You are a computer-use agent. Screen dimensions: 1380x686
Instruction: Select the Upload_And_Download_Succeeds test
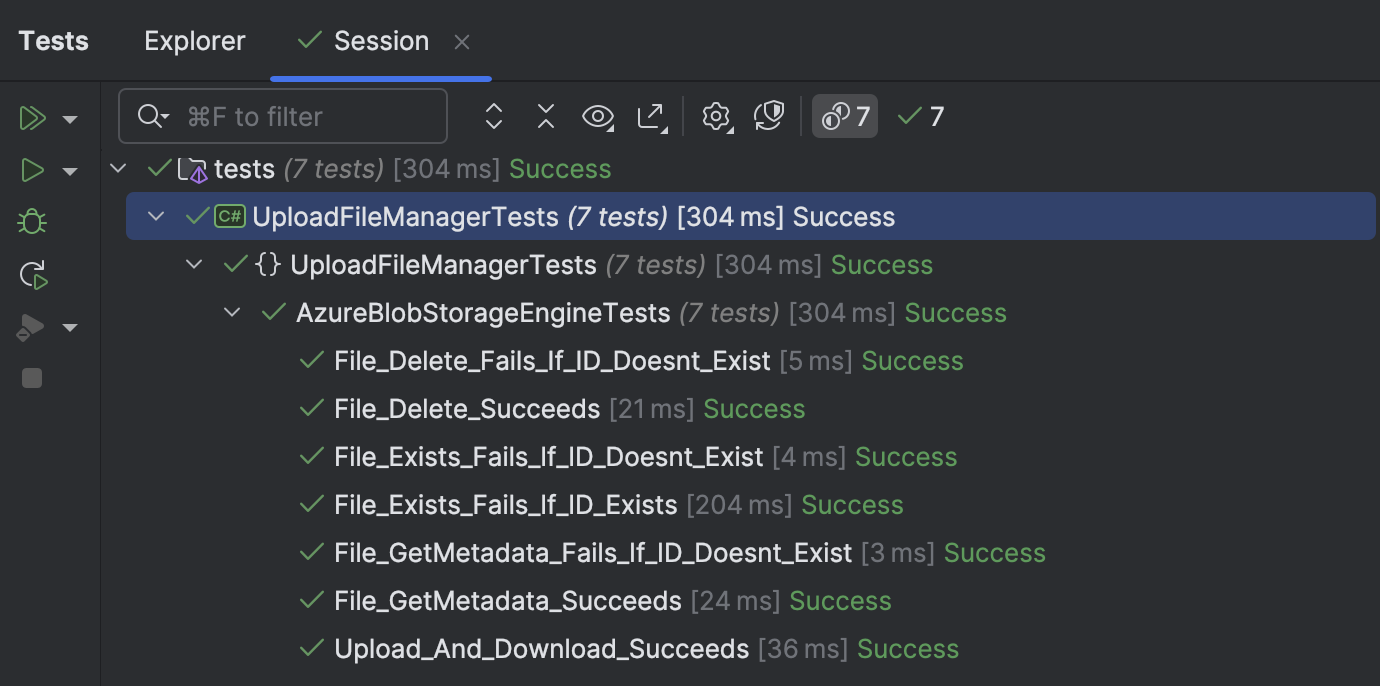(541, 648)
